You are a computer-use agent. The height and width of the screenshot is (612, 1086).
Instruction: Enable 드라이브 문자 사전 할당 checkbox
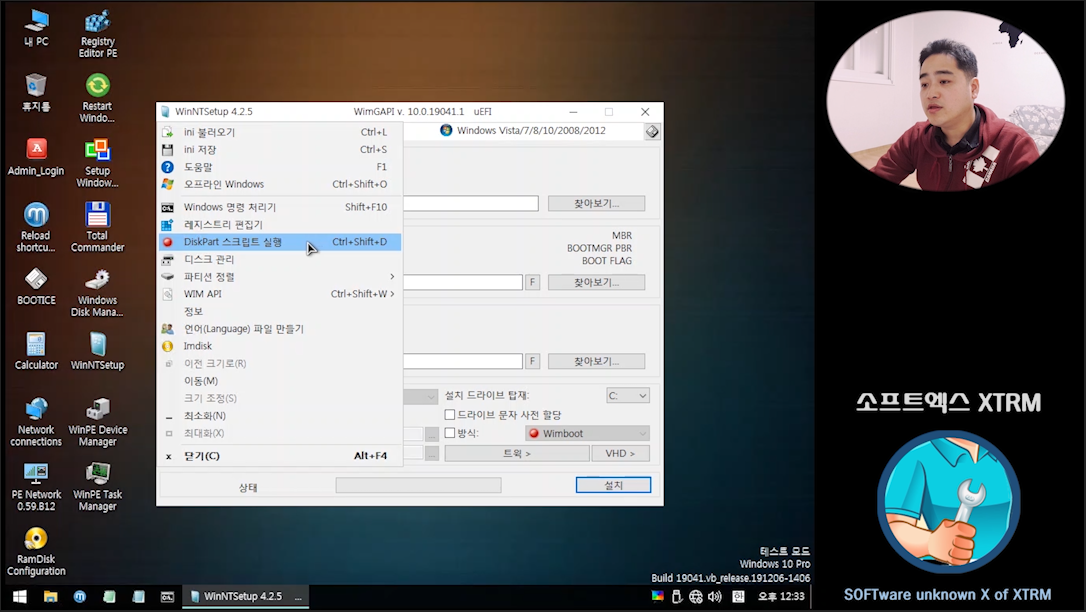tap(449, 415)
